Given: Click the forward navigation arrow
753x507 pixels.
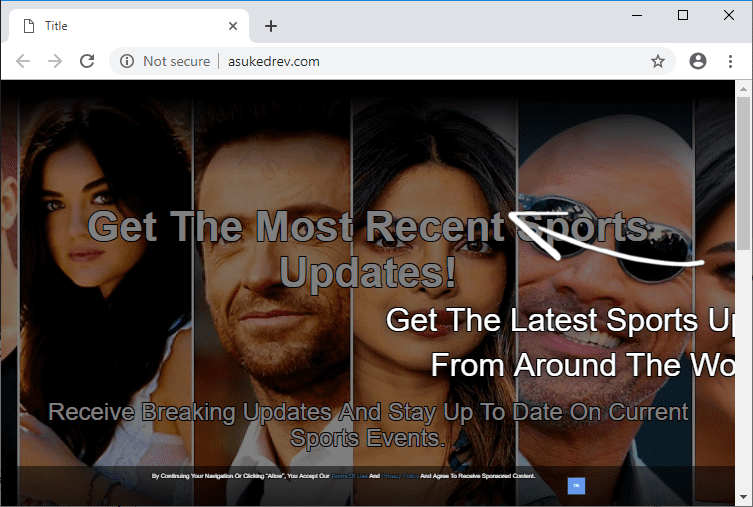Looking at the screenshot, I should 55,61.
